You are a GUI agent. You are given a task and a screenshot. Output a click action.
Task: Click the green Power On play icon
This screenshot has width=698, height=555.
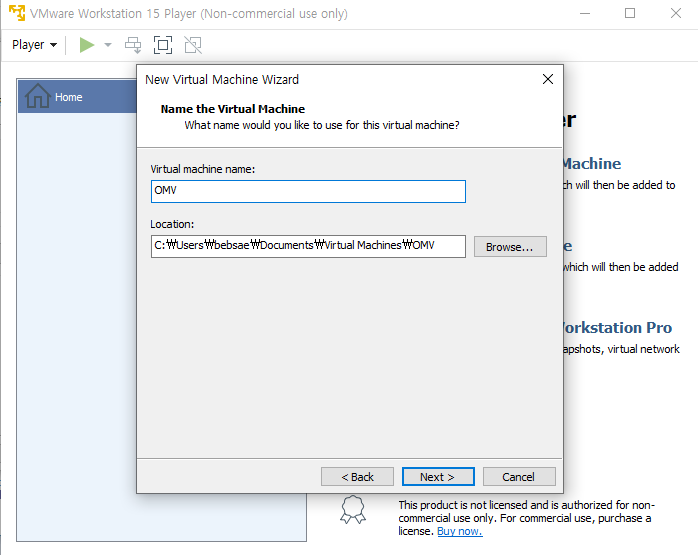pos(87,45)
